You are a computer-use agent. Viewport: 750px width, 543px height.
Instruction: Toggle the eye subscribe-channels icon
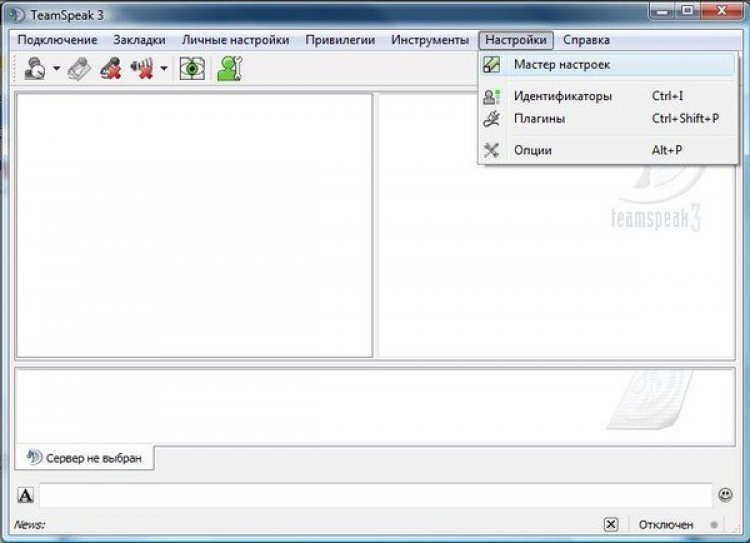(192, 69)
